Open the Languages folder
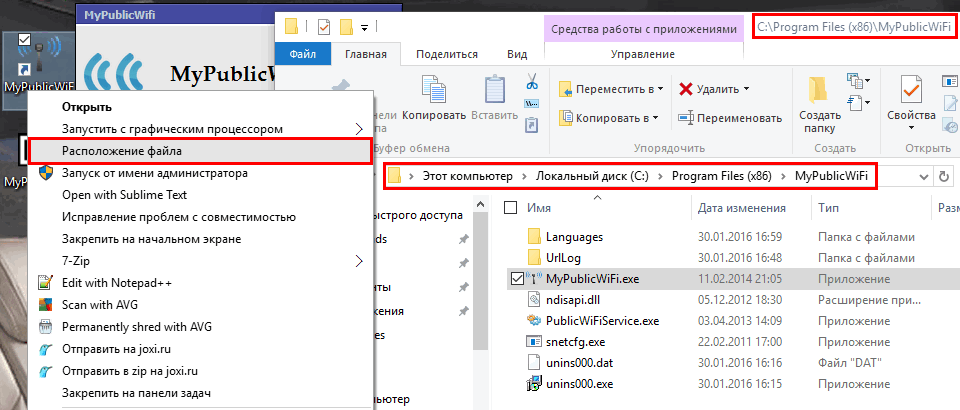The width and height of the screenshot is (960, 410). 574,237
